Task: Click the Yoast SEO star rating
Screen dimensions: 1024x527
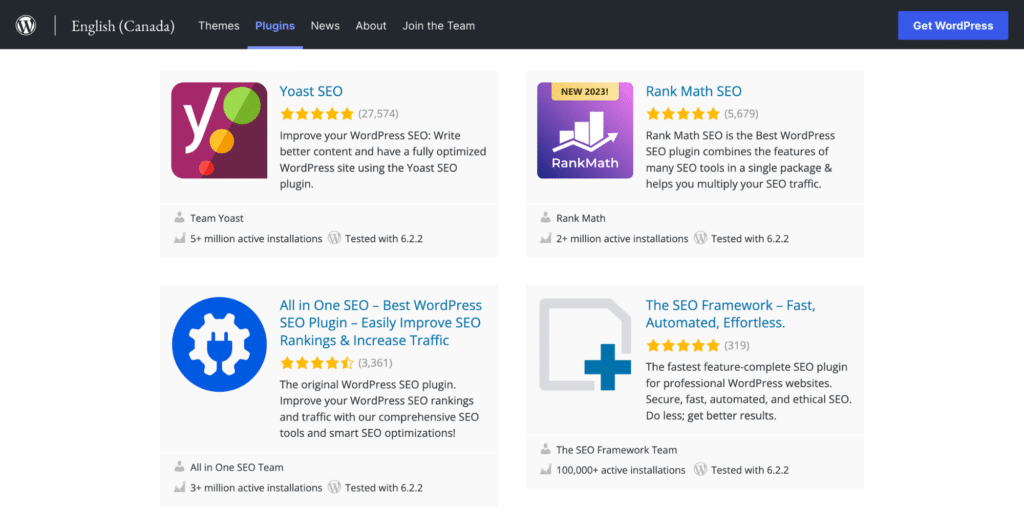Action: pyautogui.click(x=317, y=114)
